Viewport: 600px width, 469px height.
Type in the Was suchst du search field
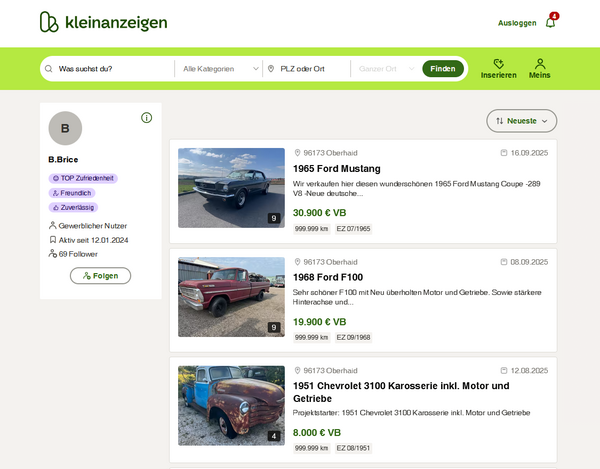[112, 69]
